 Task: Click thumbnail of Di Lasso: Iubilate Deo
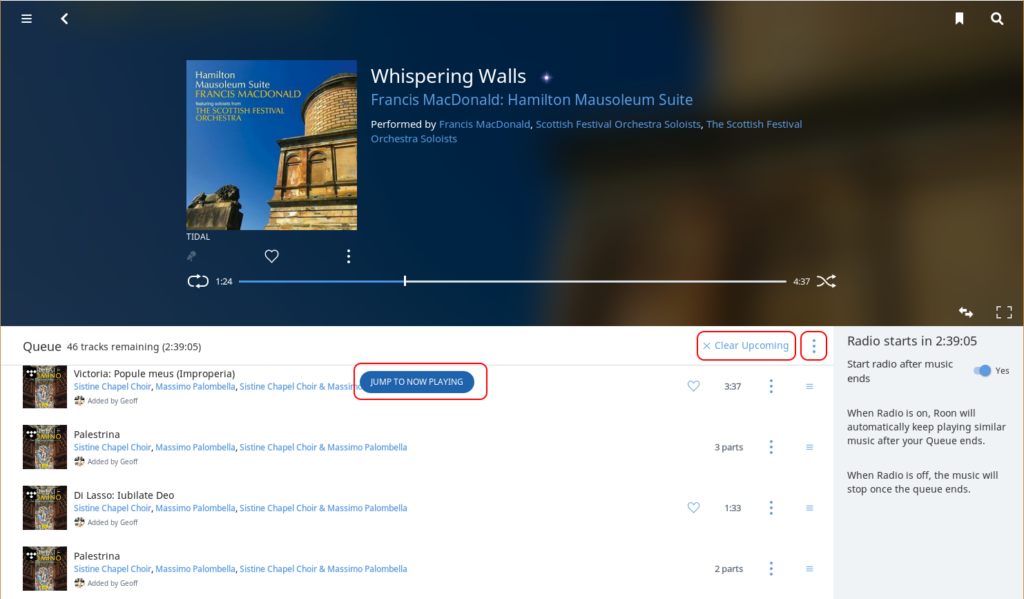(x=44, y=508)
